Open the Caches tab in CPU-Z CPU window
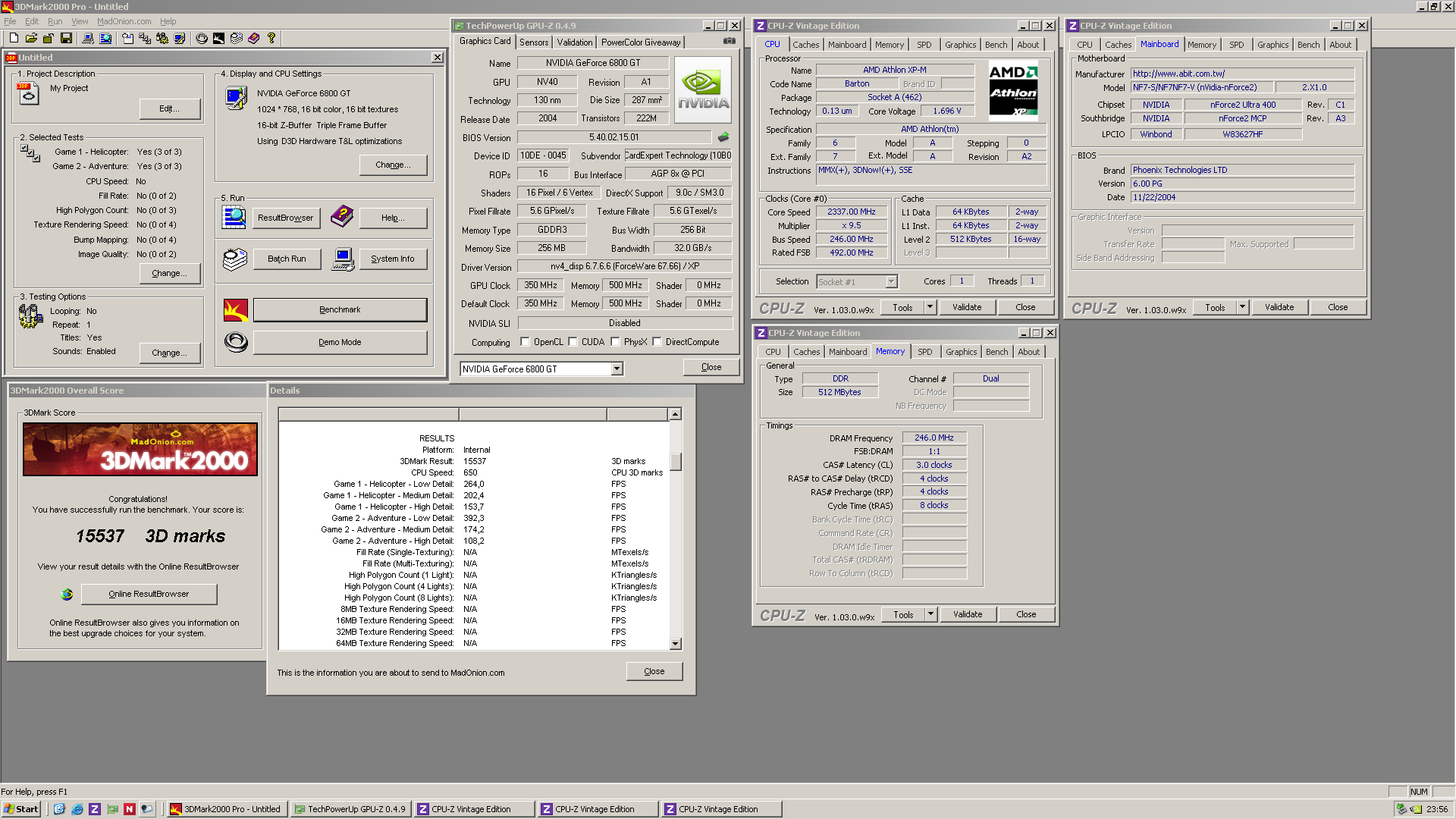 [x=805, y=45]
